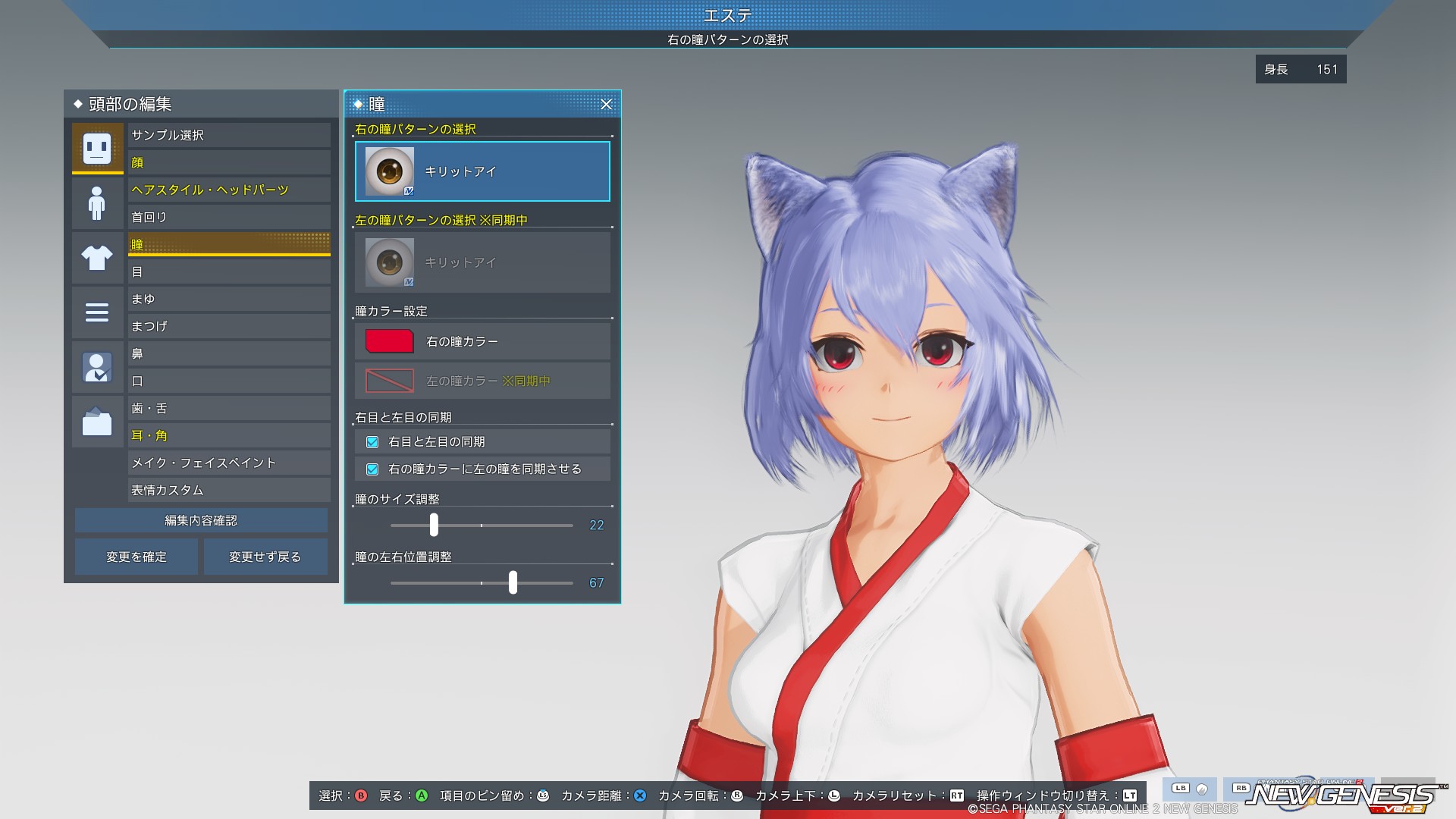Open the 目 menu item
This screenshot has height=819, width=1456.
click(229, 271)
